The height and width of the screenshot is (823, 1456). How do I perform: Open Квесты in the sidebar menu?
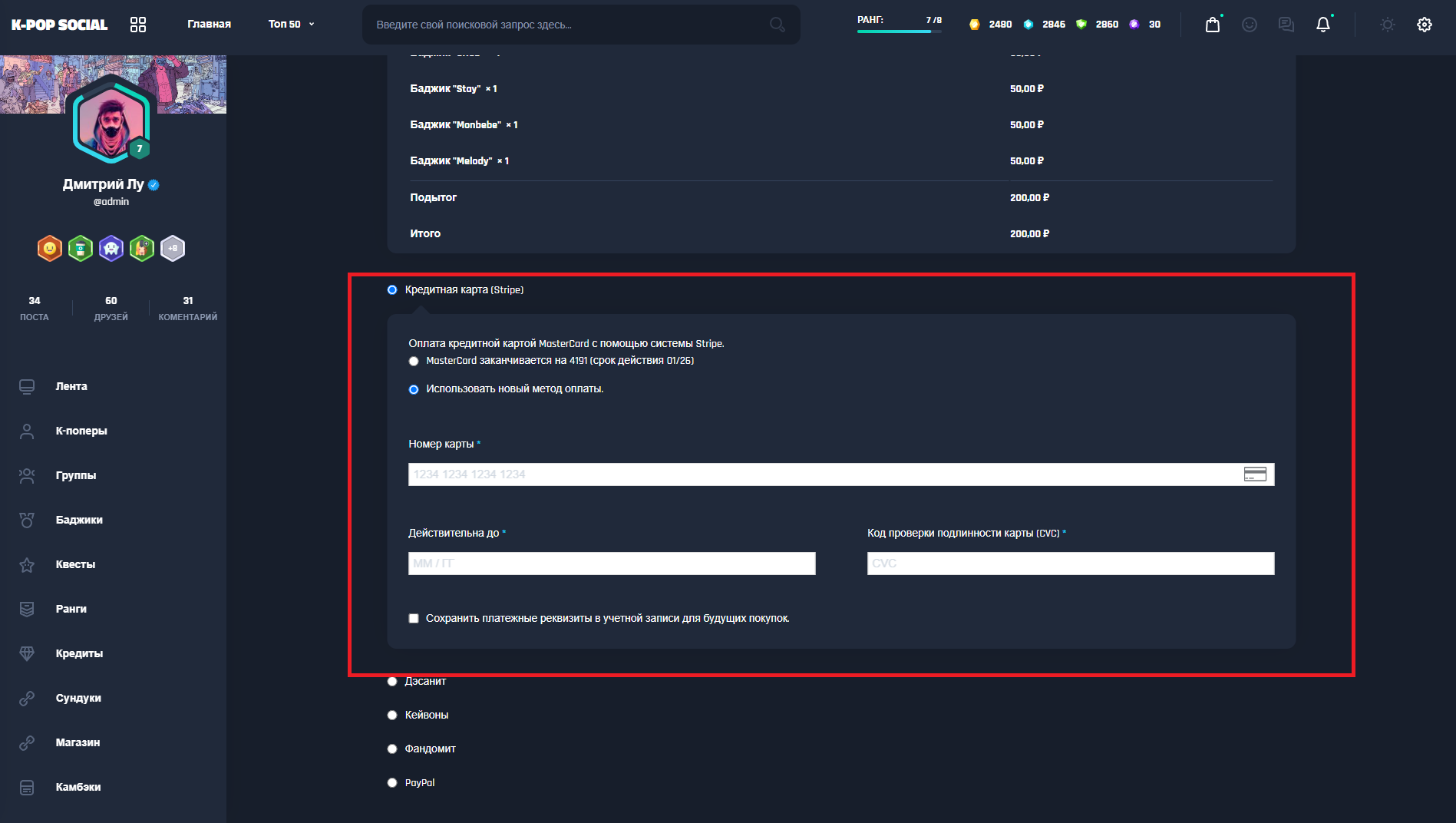[75, 564]
